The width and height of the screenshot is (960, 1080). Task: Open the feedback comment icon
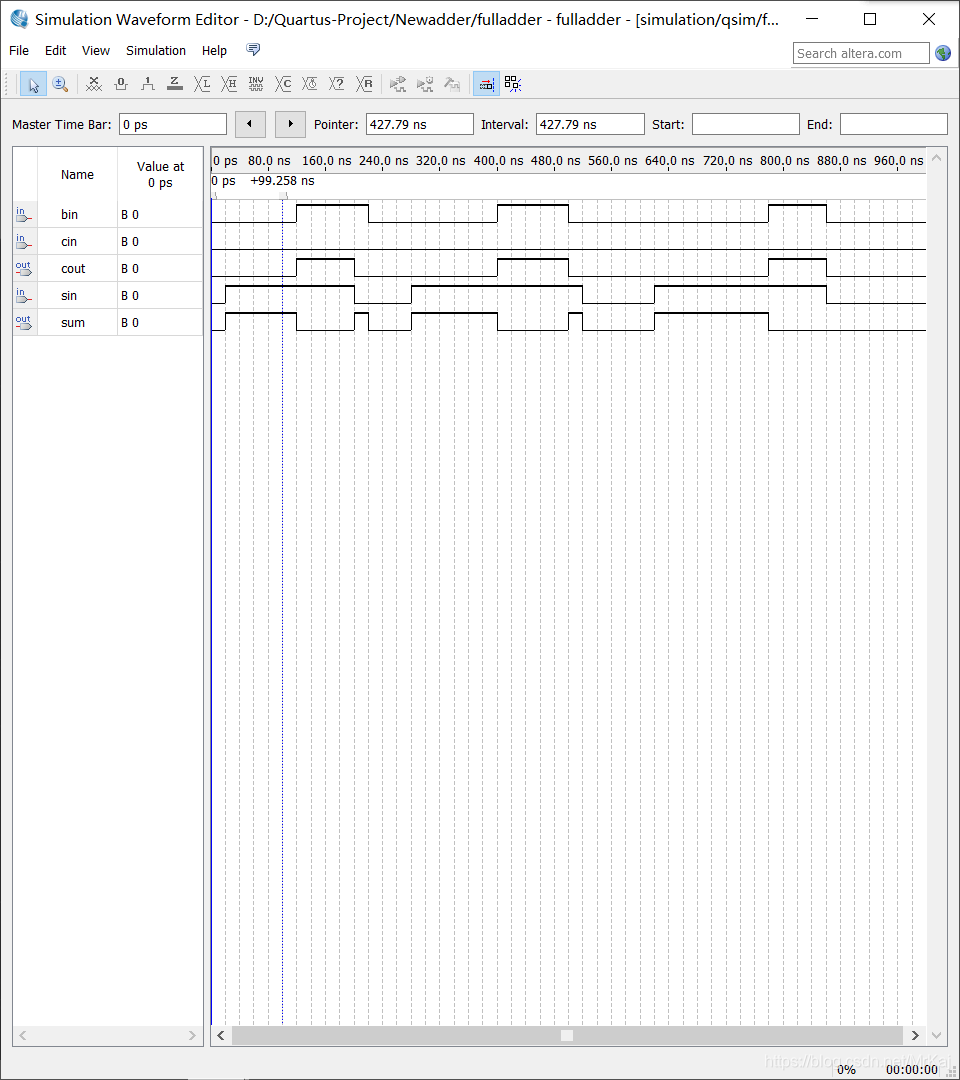point(253,50)
